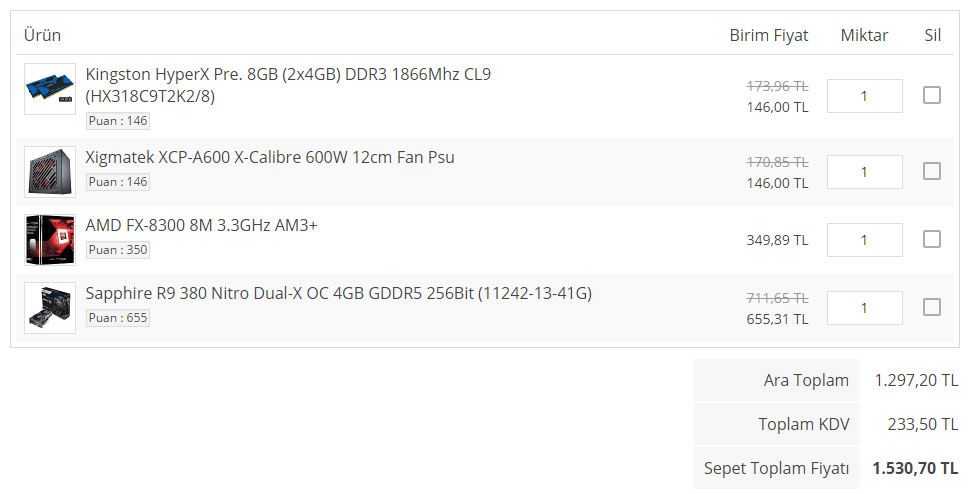Click the Xigmatek power supply product image

[x=50, y=172]
